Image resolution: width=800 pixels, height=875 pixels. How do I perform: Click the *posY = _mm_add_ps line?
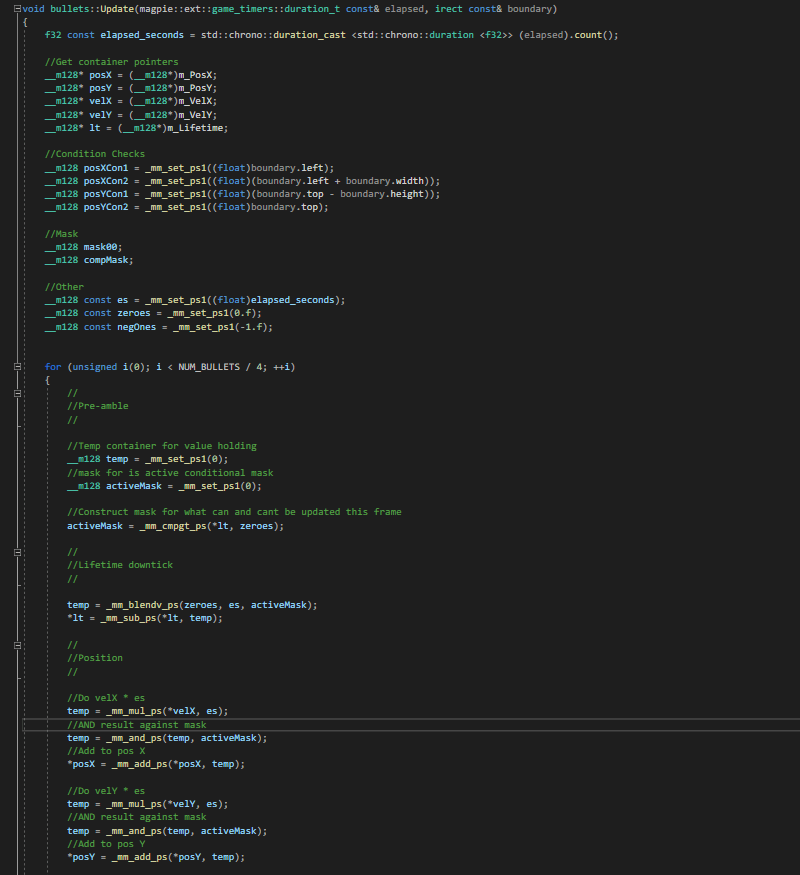[155, 857]
